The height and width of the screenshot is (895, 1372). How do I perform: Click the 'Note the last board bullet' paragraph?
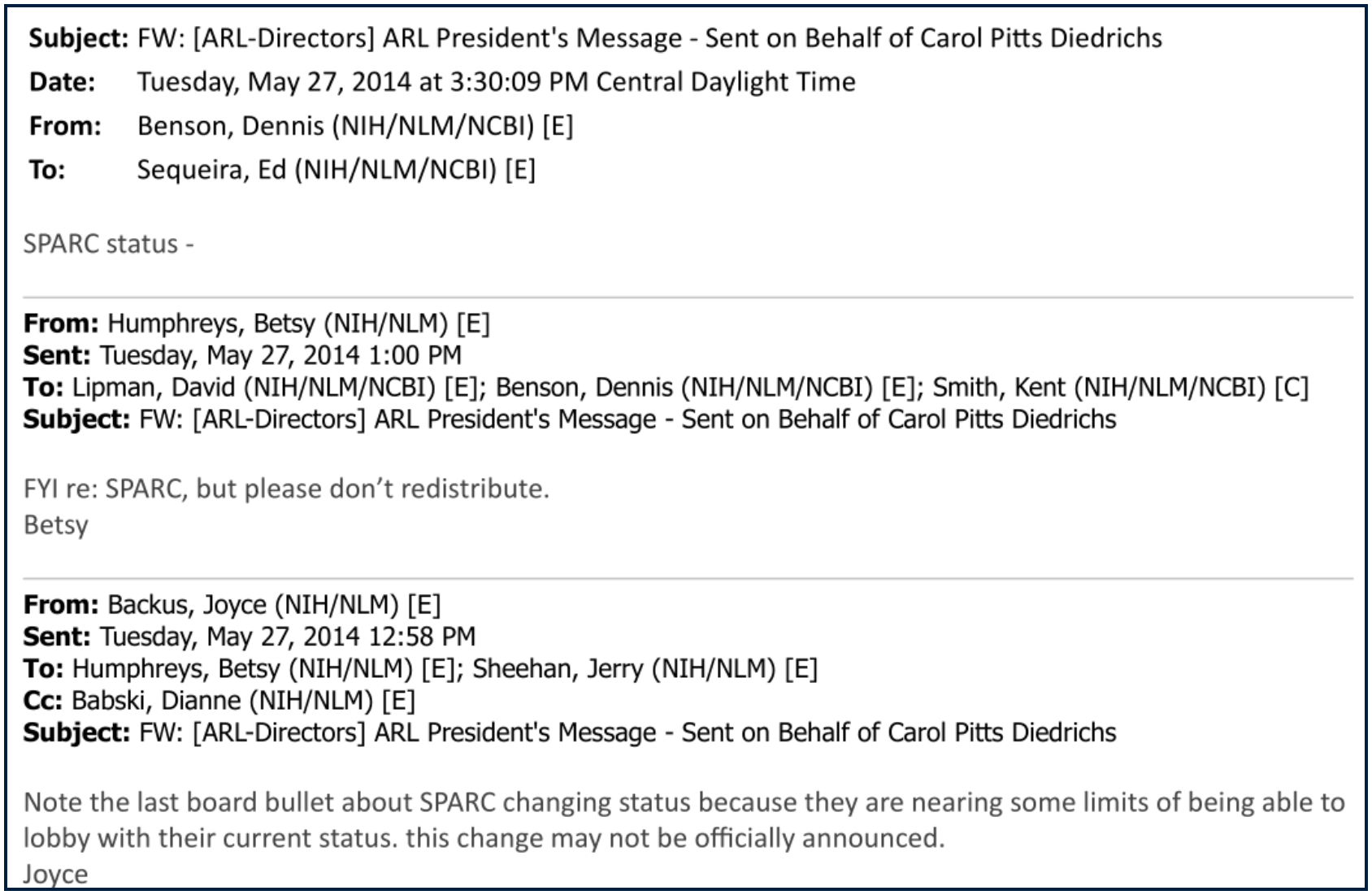click(684, 820)
